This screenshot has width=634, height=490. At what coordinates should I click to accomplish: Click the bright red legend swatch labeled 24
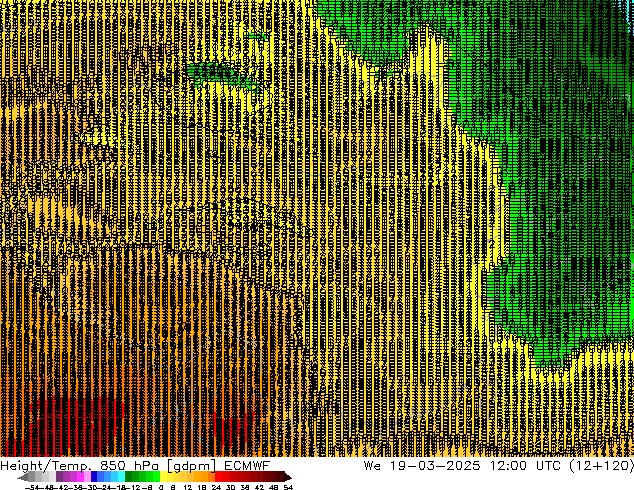[x=218, y=477]
